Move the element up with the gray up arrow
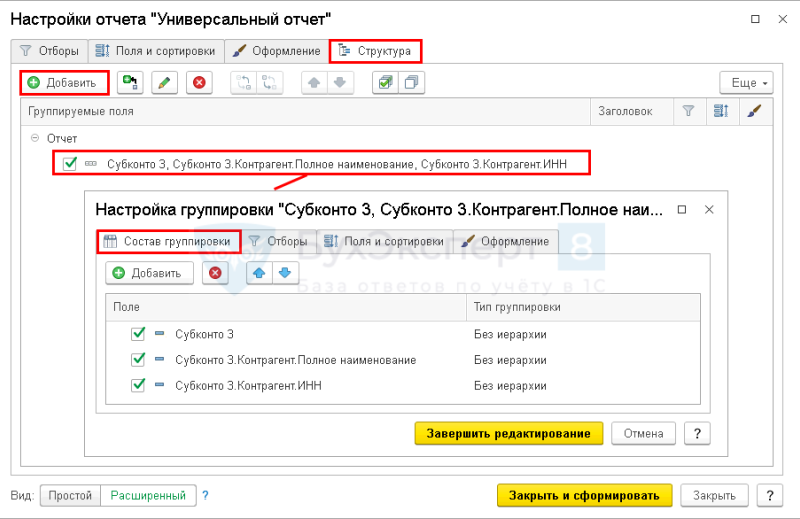800x519 pixels. 314,83
